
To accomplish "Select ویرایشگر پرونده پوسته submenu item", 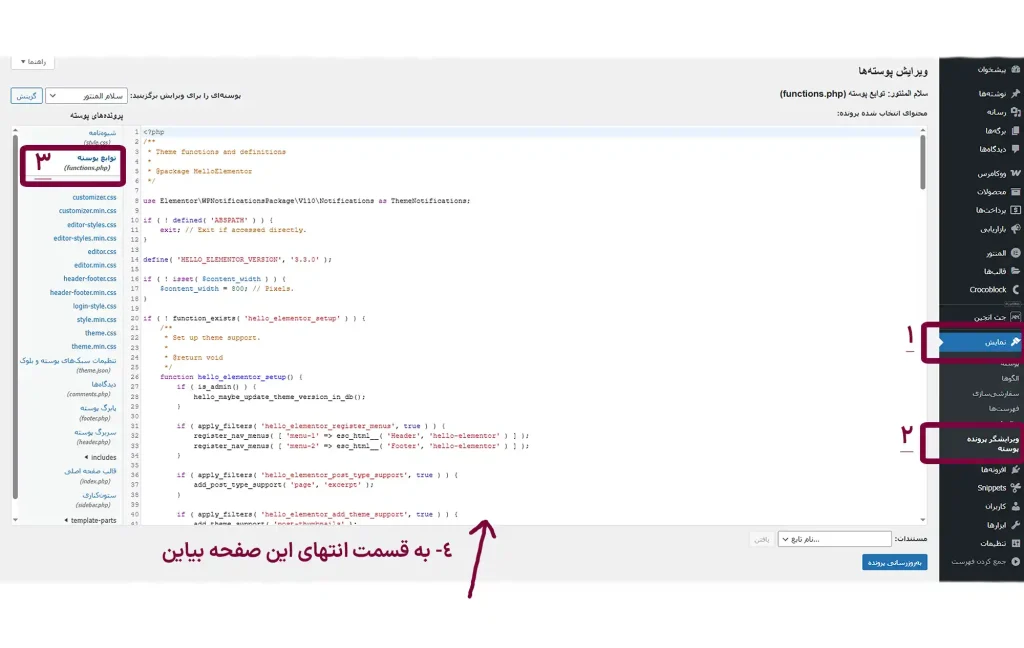I will [x=993, y=444].
